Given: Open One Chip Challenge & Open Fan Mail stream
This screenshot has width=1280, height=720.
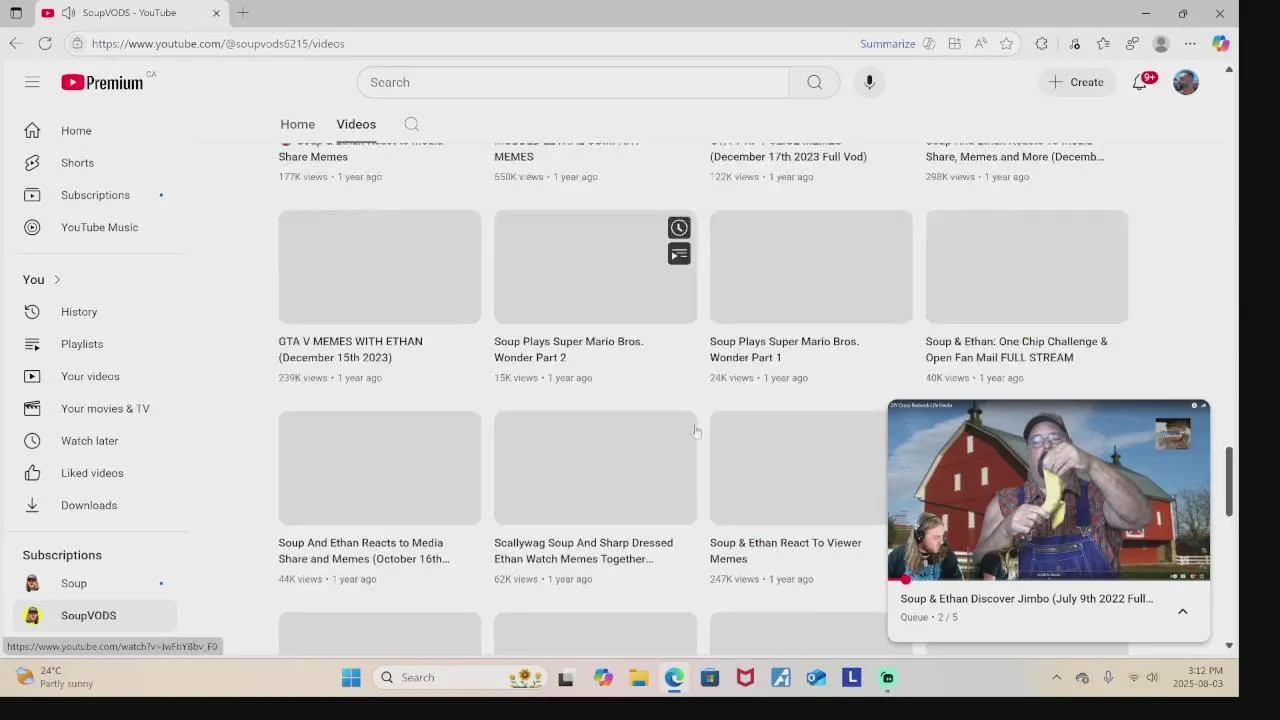Looking at the screenshot, I should click(1016, 349).
